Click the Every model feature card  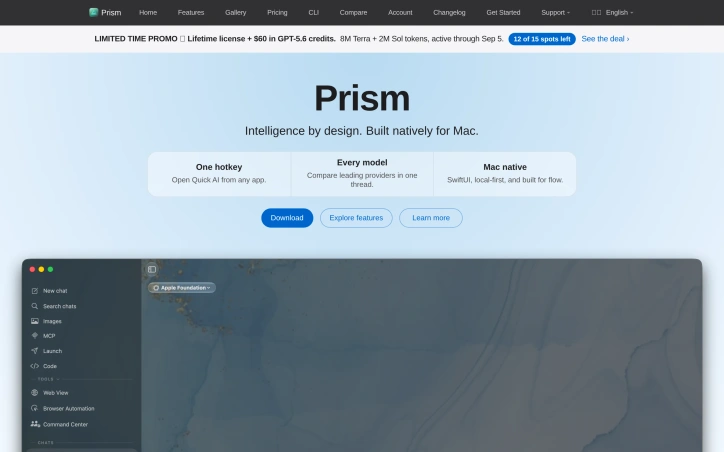pos(362,174)
